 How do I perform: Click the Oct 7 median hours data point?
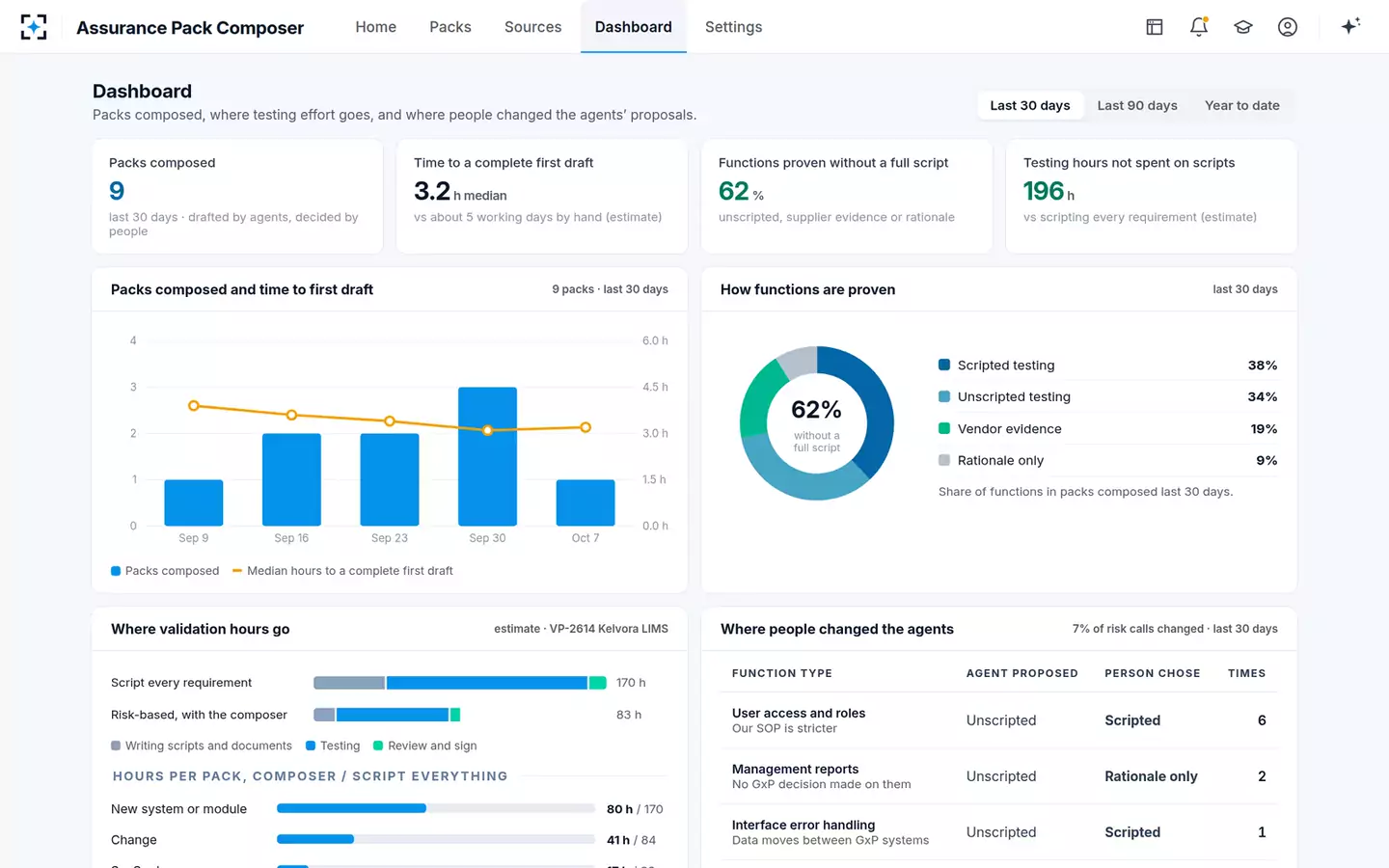[586, 427]
